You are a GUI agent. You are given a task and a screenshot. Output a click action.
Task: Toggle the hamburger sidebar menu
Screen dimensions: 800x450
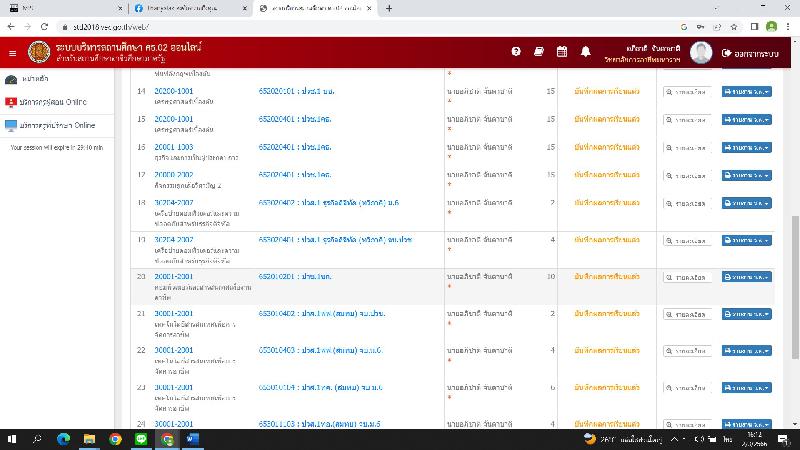[12, 52]
